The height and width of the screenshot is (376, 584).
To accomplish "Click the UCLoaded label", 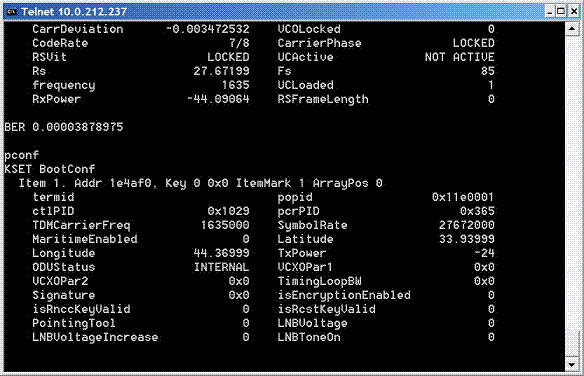I will pos(305,85).
